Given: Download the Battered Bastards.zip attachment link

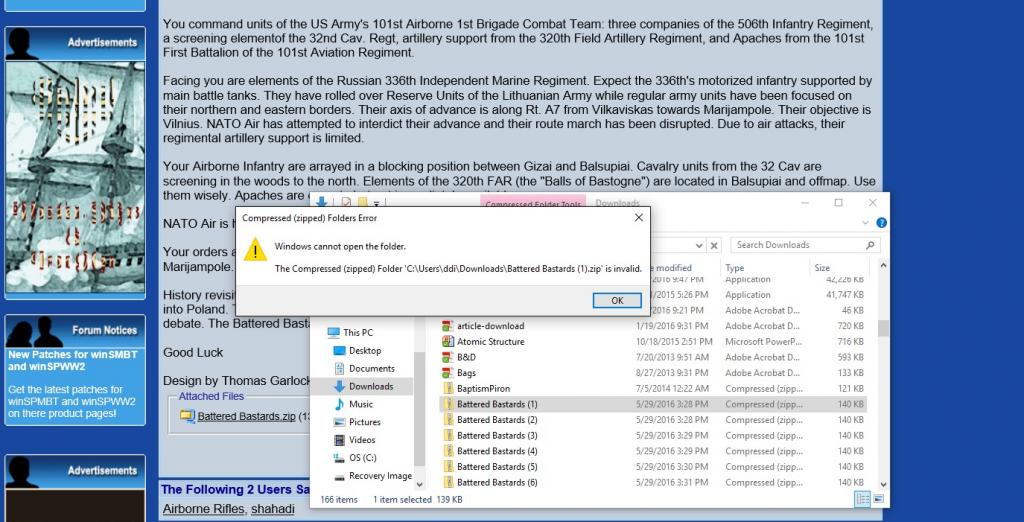Looking at the screenshot, I should (246, 416).
